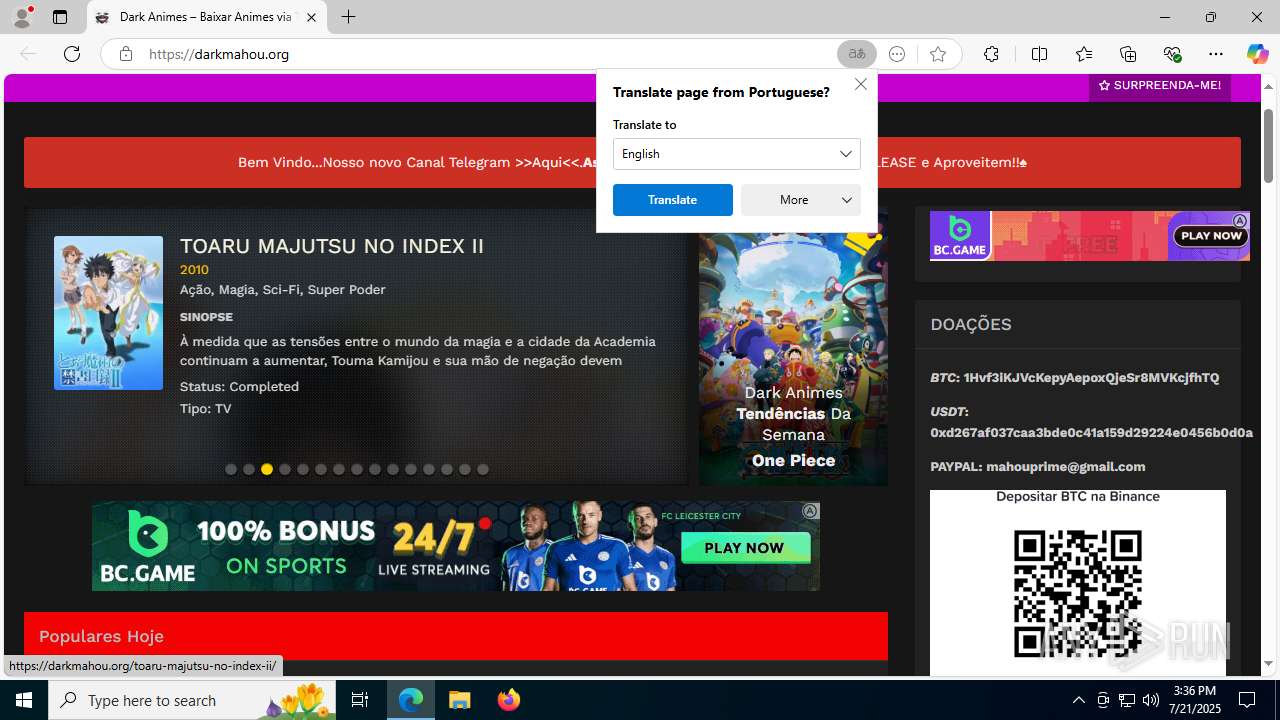The height and width of the screenshot is (720, 1280).
Task: Open Settings and more ellipsis menu
Action: [x=1216, y=54]
